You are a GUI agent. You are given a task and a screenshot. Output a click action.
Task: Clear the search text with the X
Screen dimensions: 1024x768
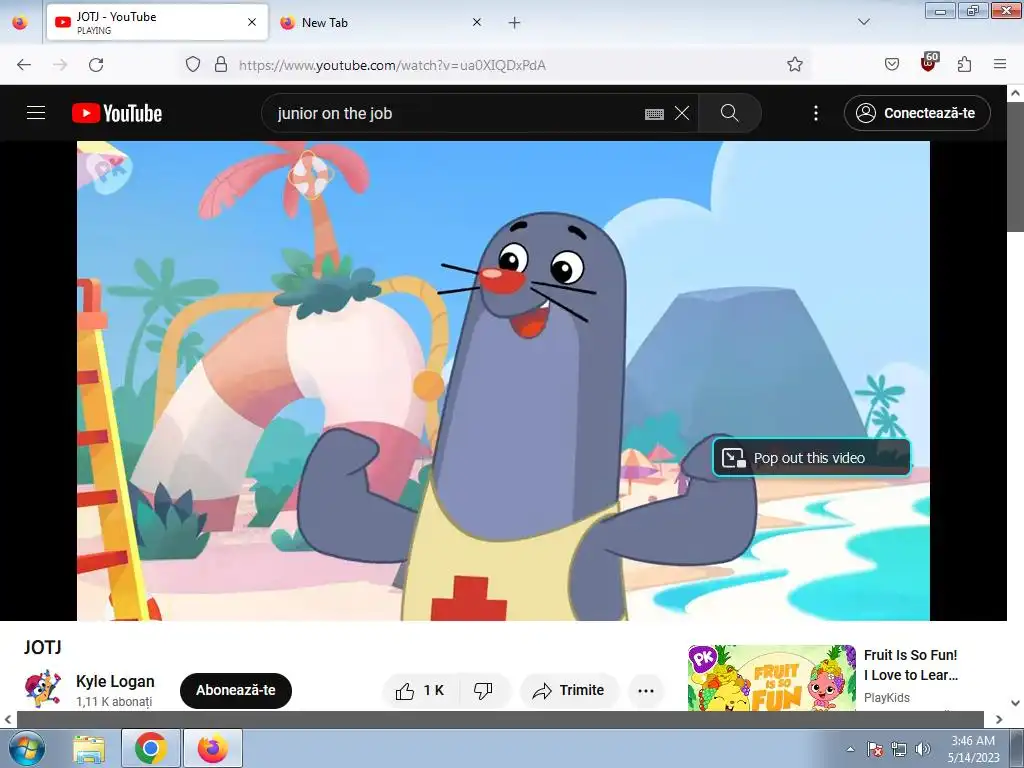click(x=682, y=113)
